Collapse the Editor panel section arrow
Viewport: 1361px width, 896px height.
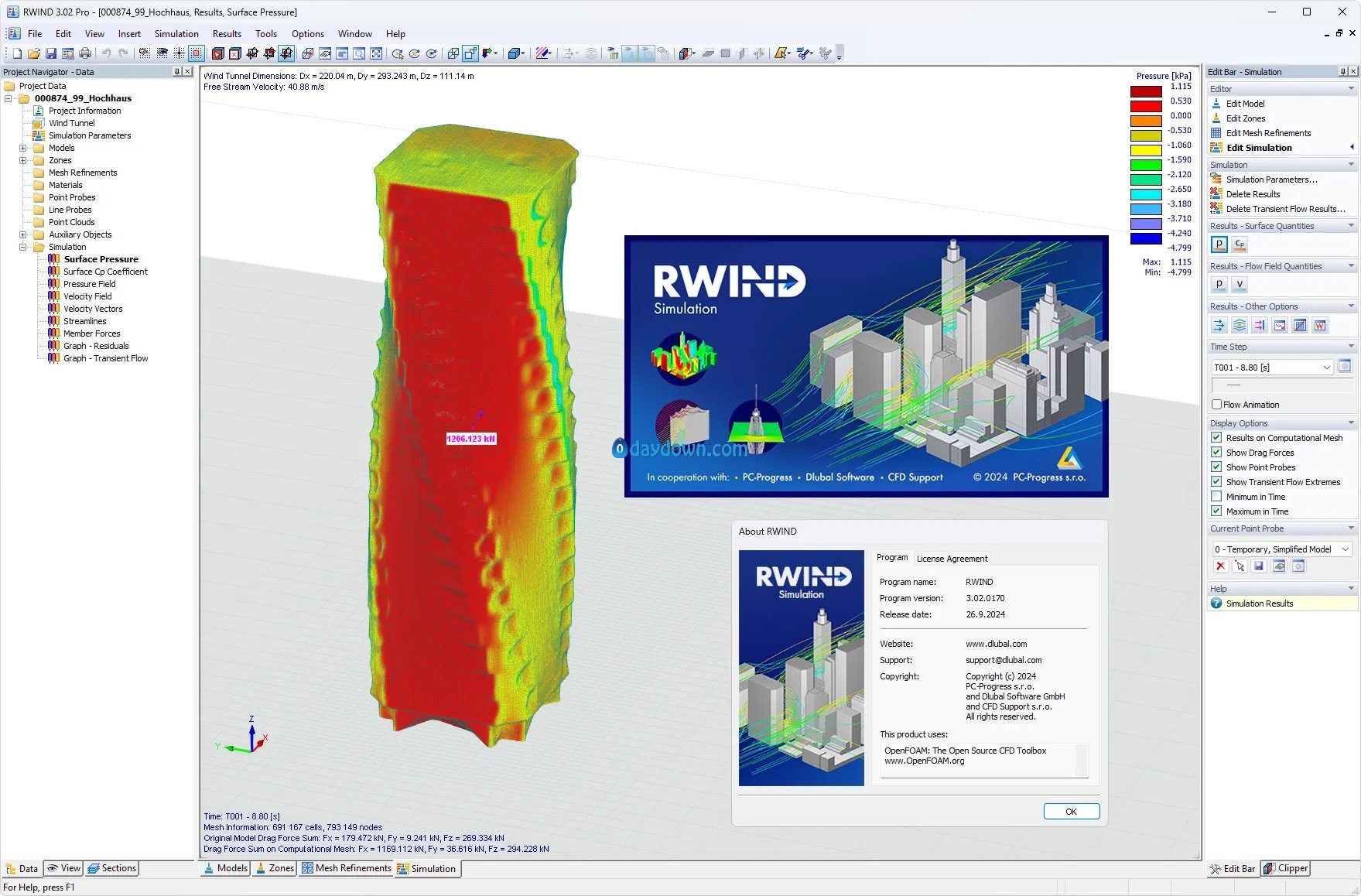(1351, 89)
